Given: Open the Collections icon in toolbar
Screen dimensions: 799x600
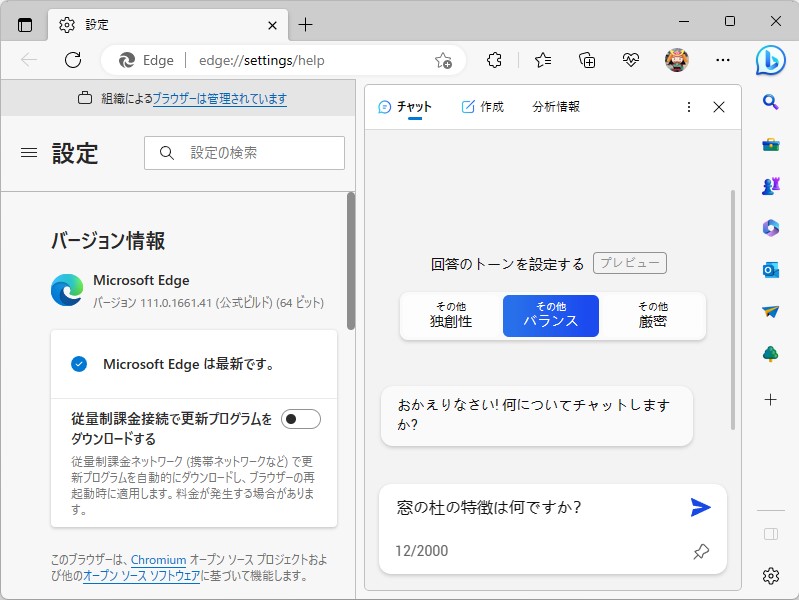Looking at the screenshot, I should [x=587, y=60].
